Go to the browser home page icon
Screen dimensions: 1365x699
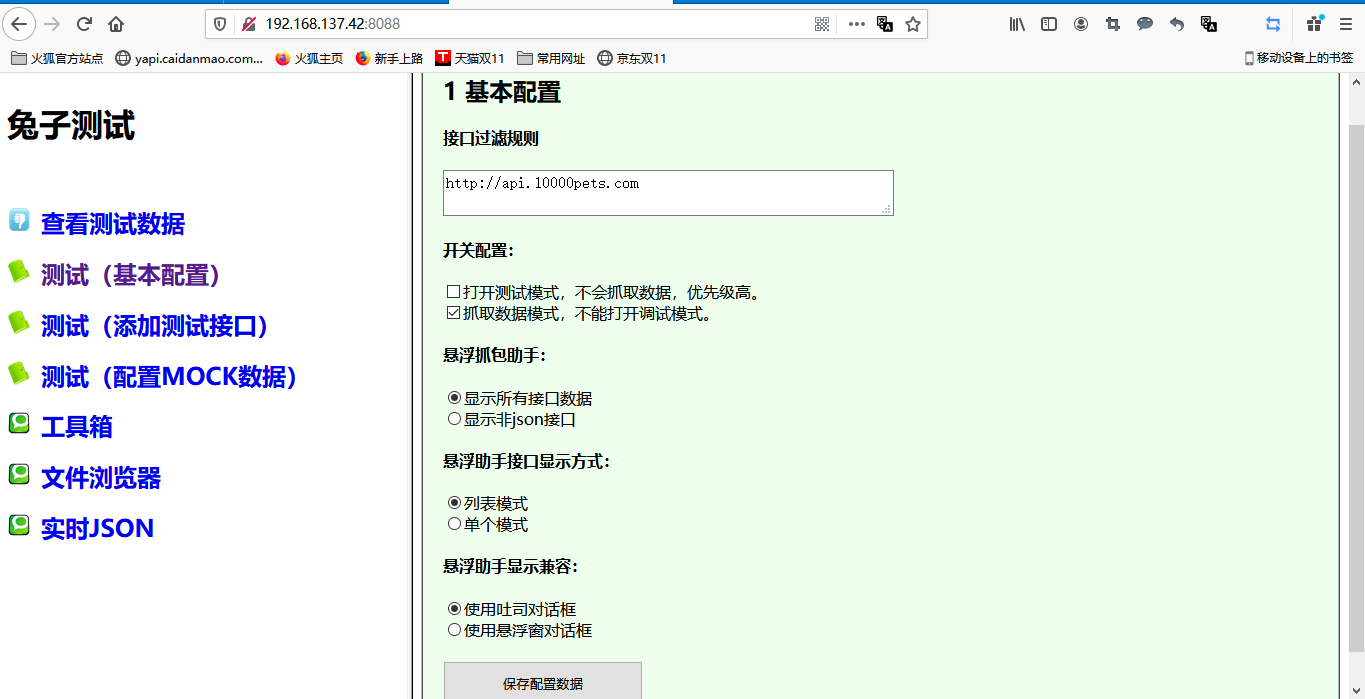point(116,24)
